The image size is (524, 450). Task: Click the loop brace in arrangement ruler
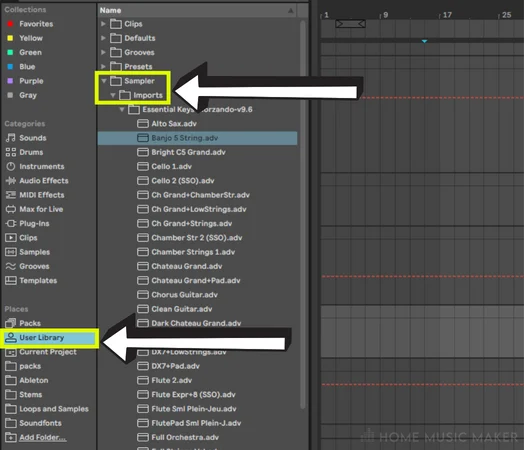[x=350, y=24]
